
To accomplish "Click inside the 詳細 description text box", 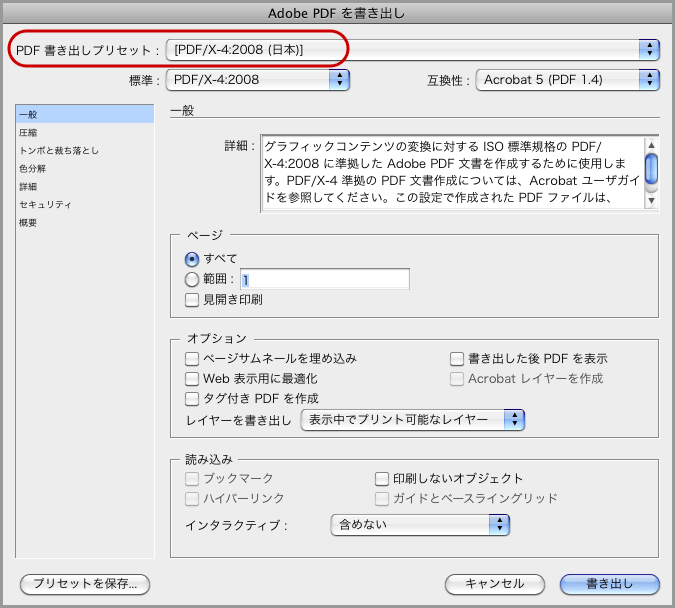I will pyautogui.click(x=453, y=173).
